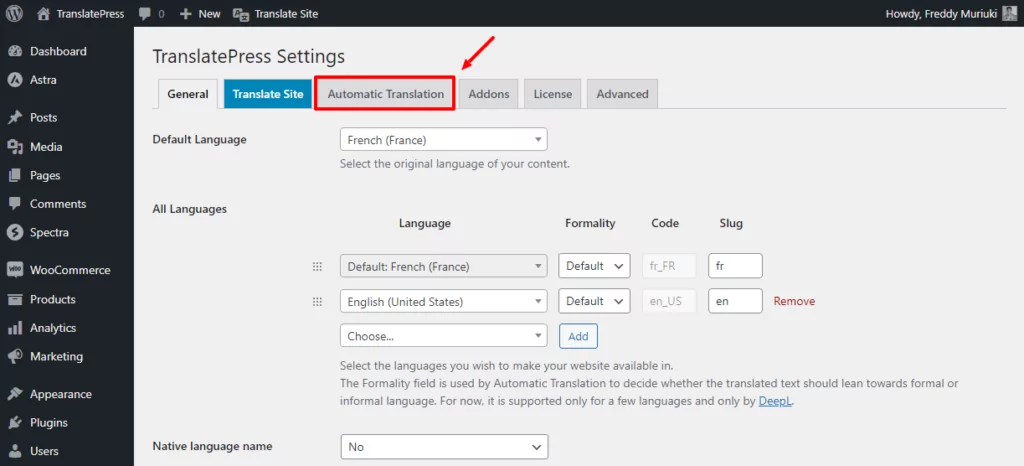Open the Addons tab
The image size is (1024, 466).
pyautogui.click(x=488, y=94)
